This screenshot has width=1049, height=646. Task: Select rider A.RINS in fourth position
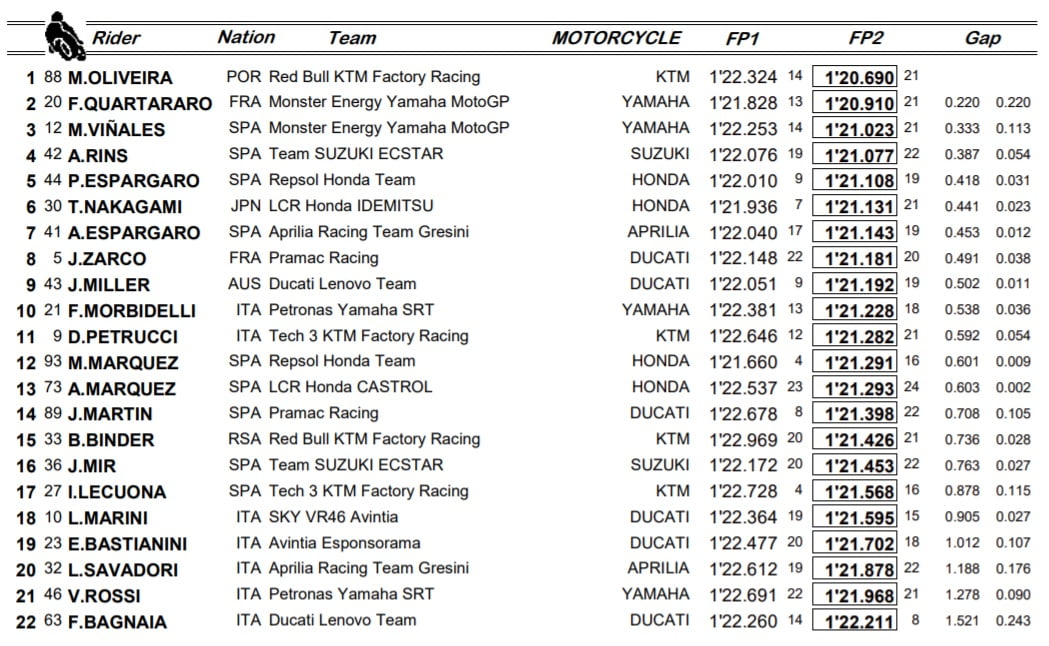tap(102, 155)
